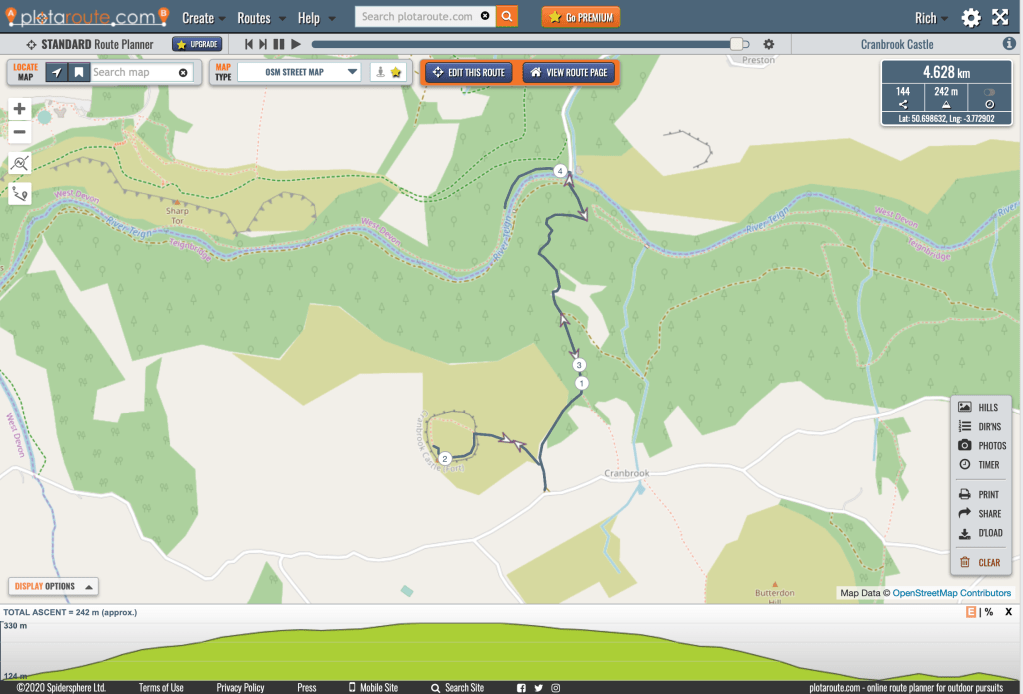The width and height of the screenshot is (1023, 694).
Task: Open the Rich account dropdown
Action: tap(931, 18)
